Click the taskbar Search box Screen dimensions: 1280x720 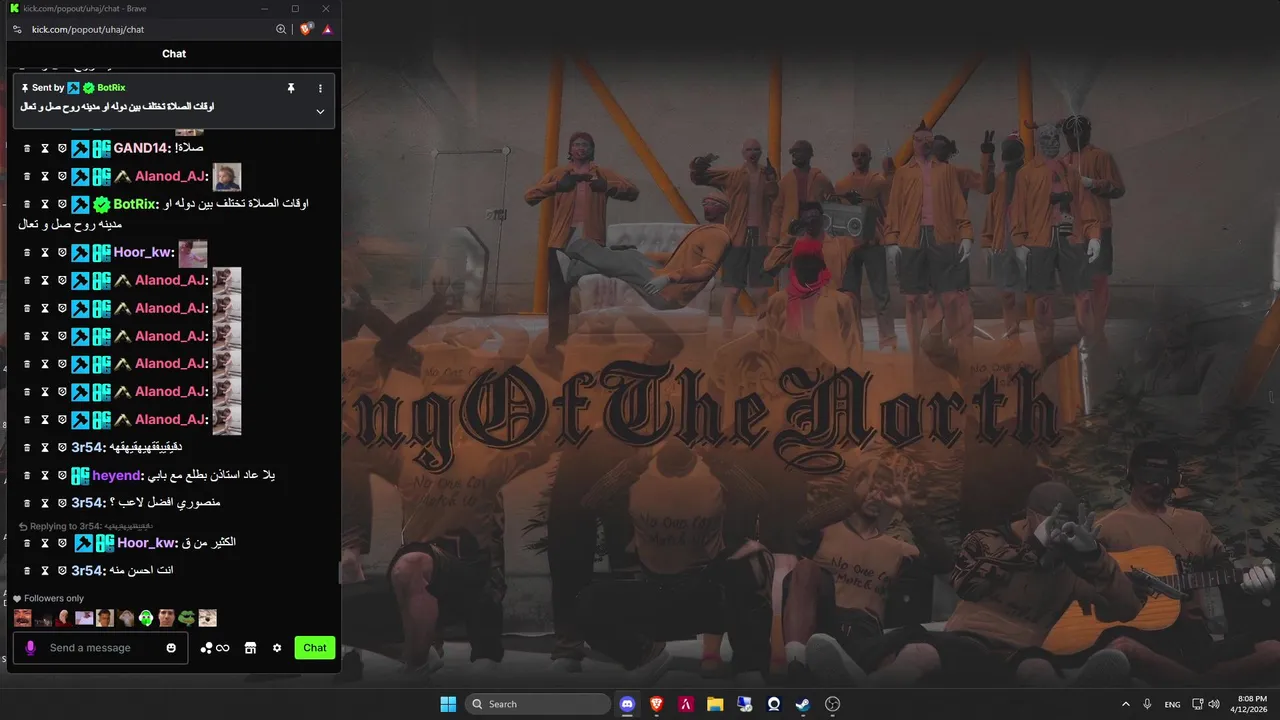[538, 704]
